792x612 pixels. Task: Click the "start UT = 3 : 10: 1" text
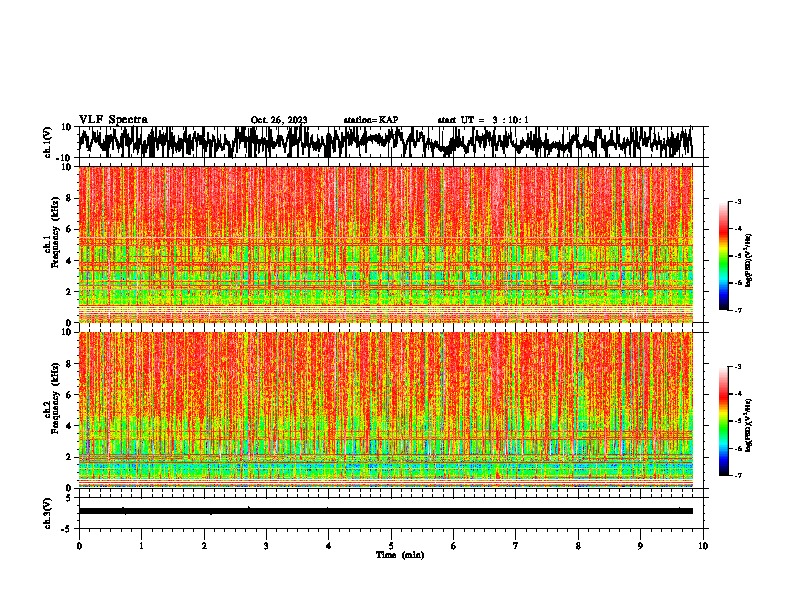483,120
